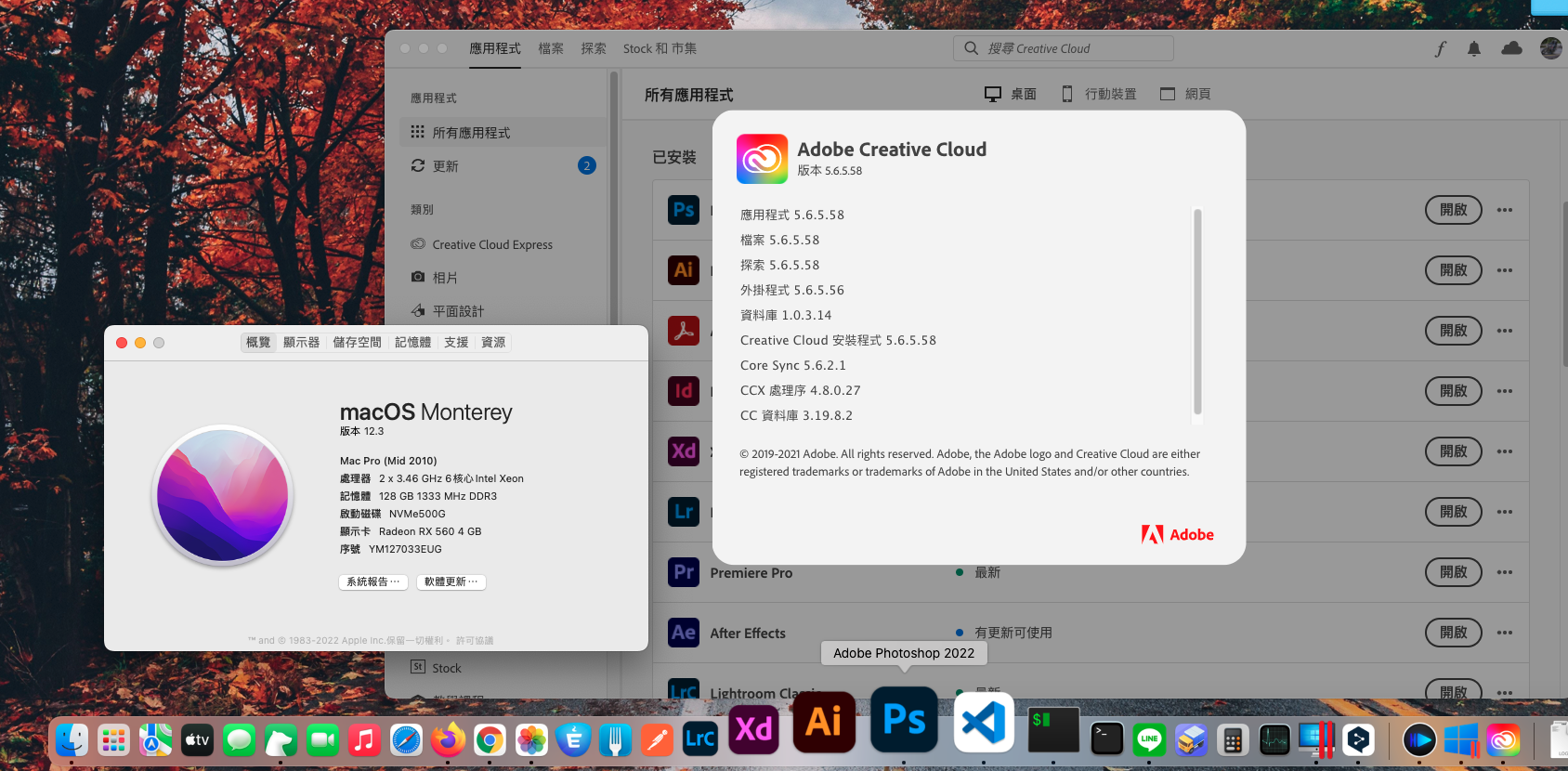Screen dimensions: 1568x771
Task: Click the fonts icon in Creative Cloud header
Action: 1440,48
